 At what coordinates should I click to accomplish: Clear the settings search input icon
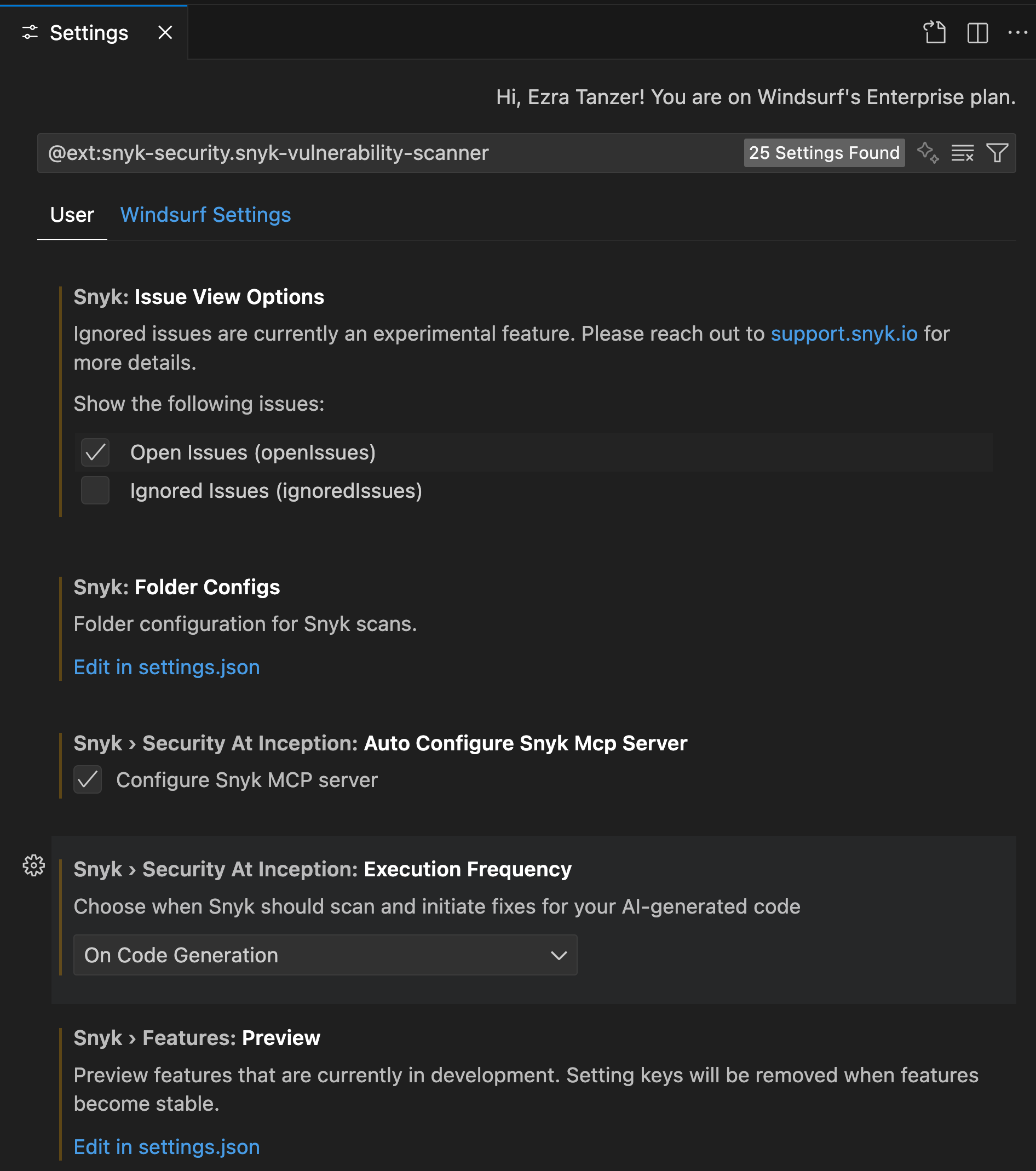pyautogui.click(x=962, y=153)
